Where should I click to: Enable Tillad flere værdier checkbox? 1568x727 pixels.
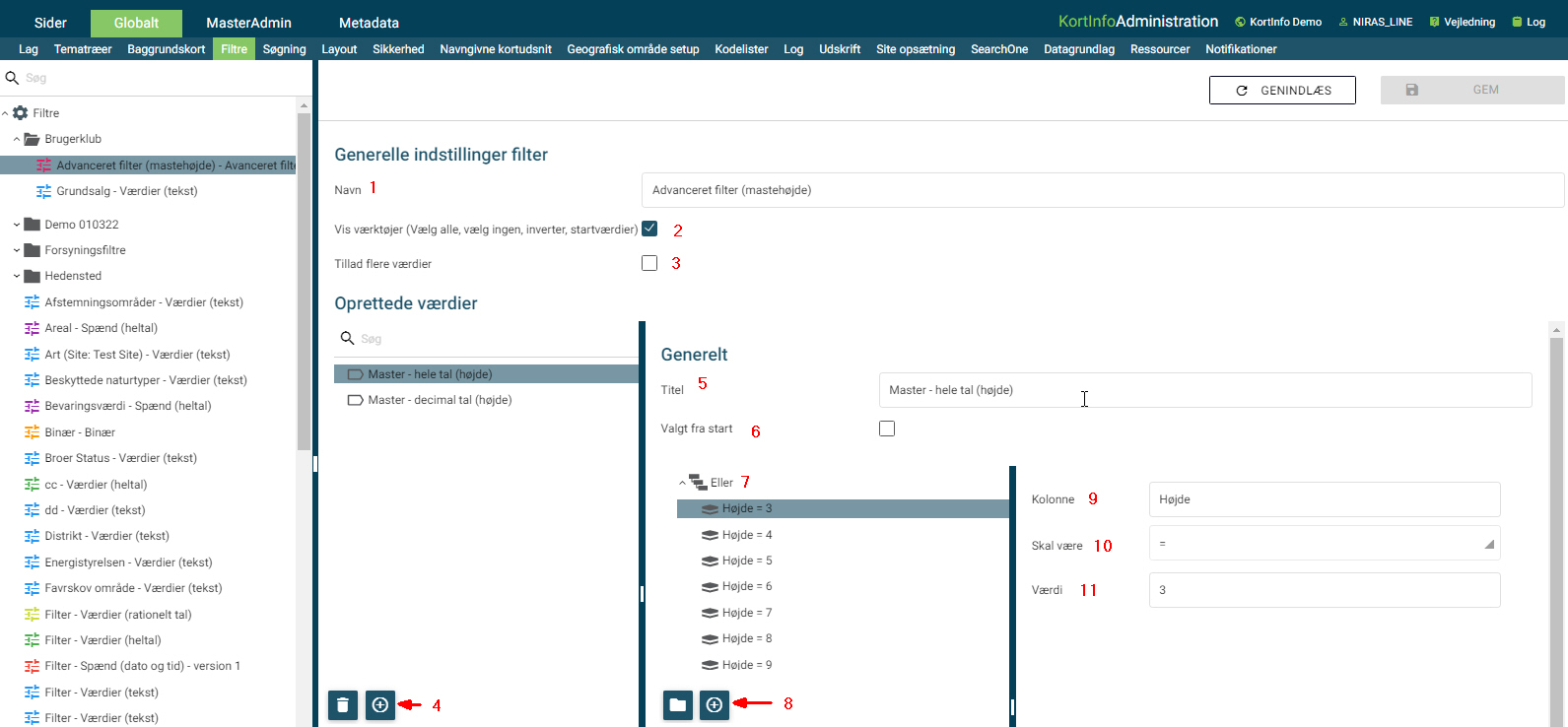tap(649, 263)
